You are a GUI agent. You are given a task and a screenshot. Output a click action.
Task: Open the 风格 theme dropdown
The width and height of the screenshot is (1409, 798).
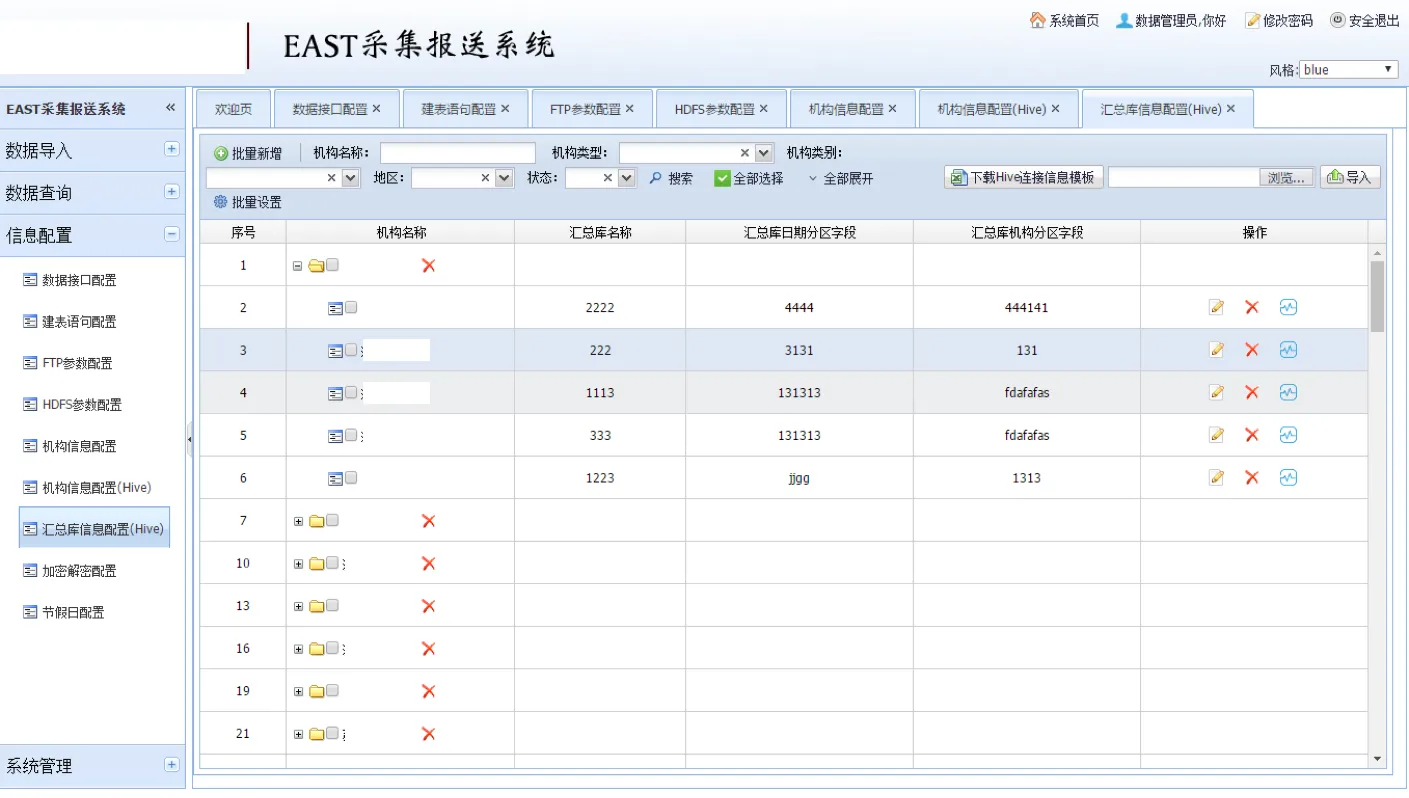1348,70
